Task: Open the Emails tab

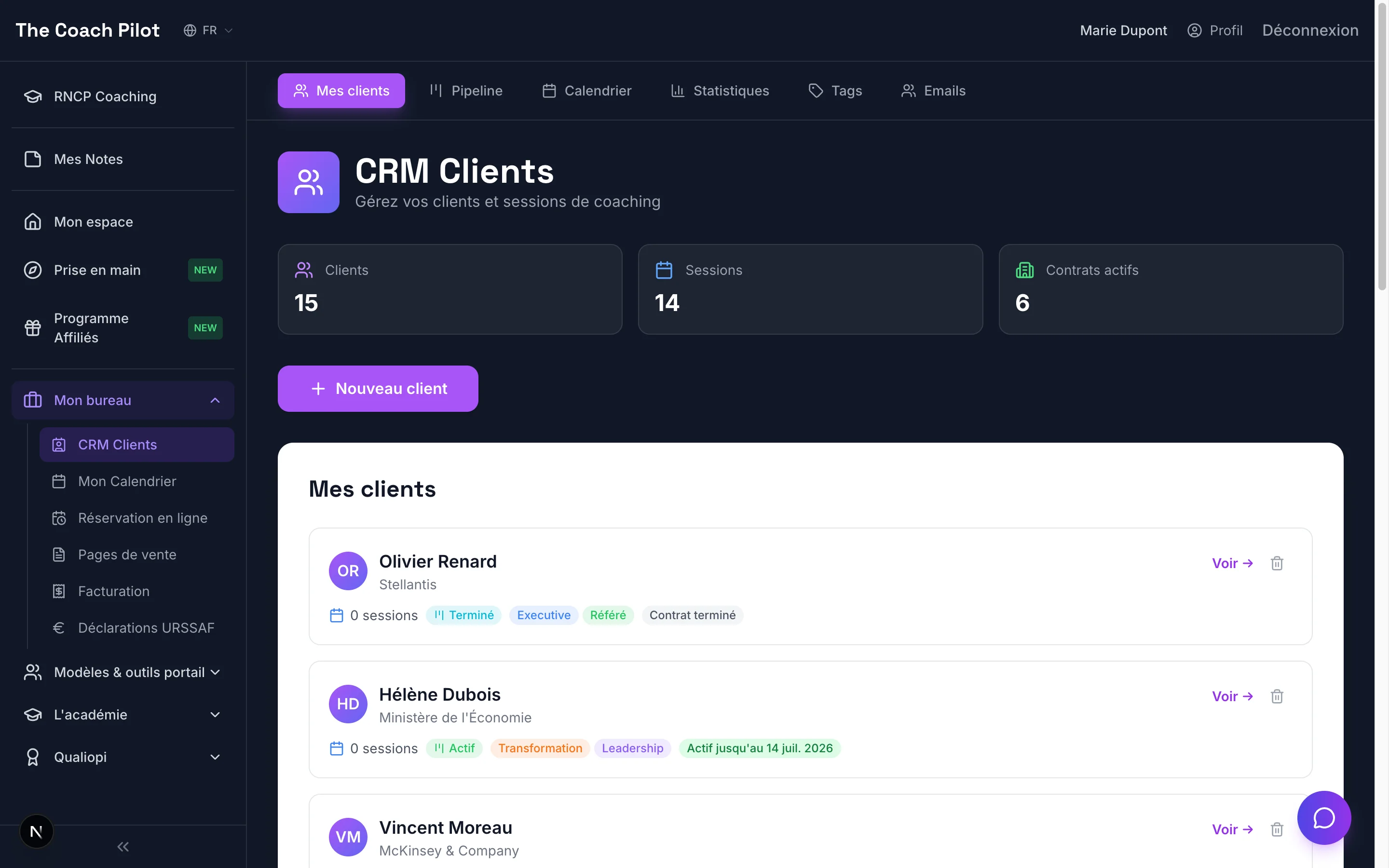Action: click(933, 91)
